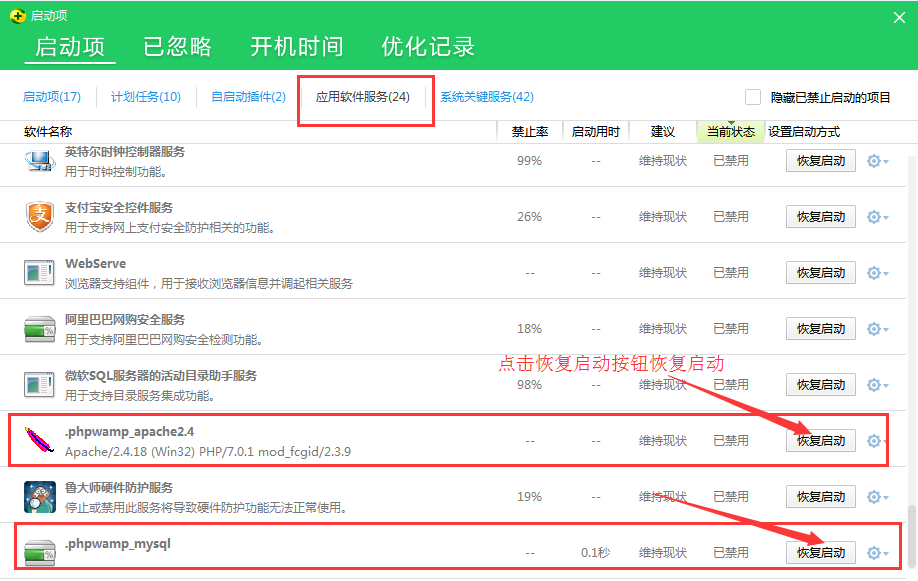The width and height of the screenshot is (918, 581).
Task: Click the 99% disable rate value
Action: coord(529,161)
